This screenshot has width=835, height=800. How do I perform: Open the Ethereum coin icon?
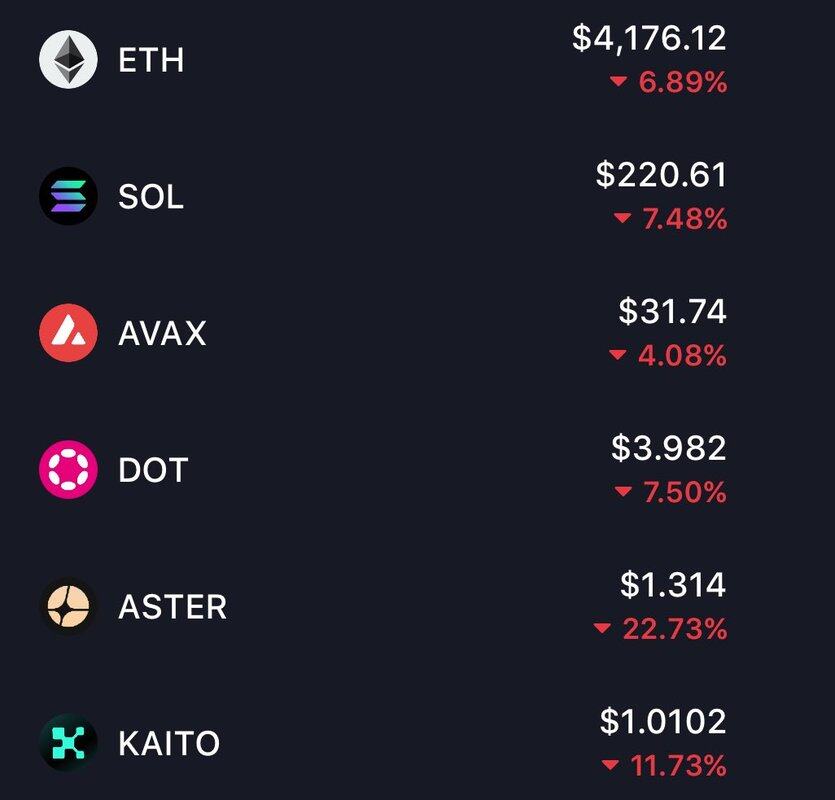point(68,59)
